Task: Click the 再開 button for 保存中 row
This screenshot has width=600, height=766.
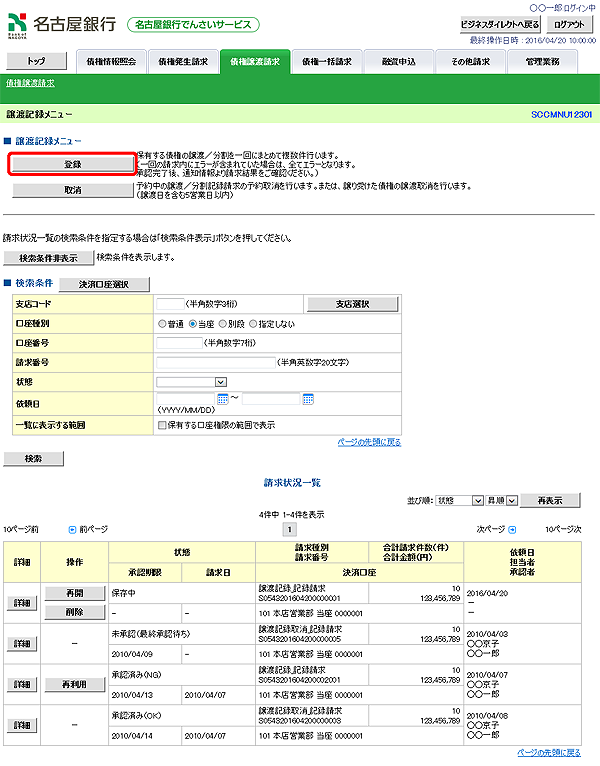Action: [x=75, y=593]
